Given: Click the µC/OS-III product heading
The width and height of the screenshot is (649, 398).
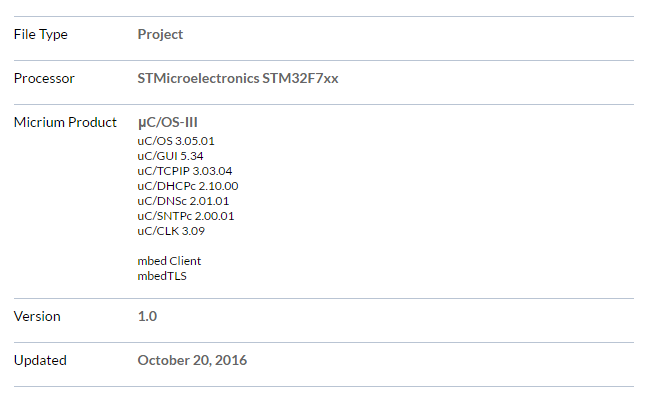Looking at the screenshot, I should (168, 122).
